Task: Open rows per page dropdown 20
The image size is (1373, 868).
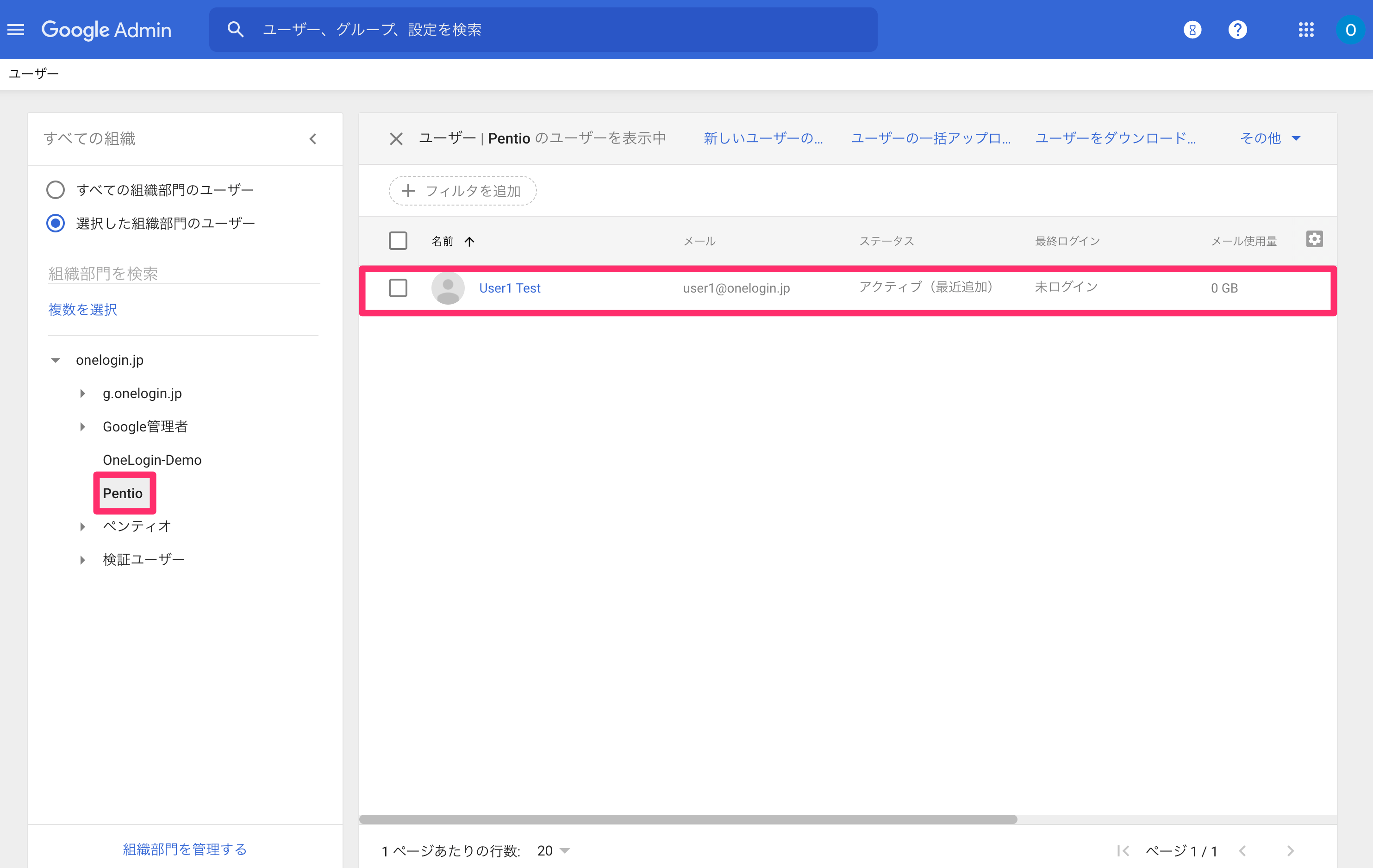Action: pos(553,851)
